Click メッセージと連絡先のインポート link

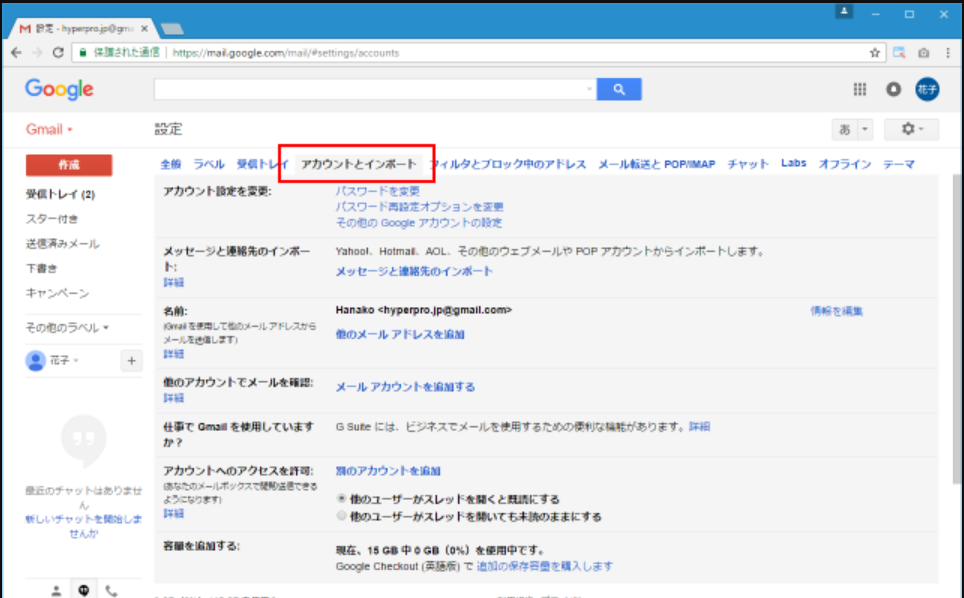[x=414, y=271]
